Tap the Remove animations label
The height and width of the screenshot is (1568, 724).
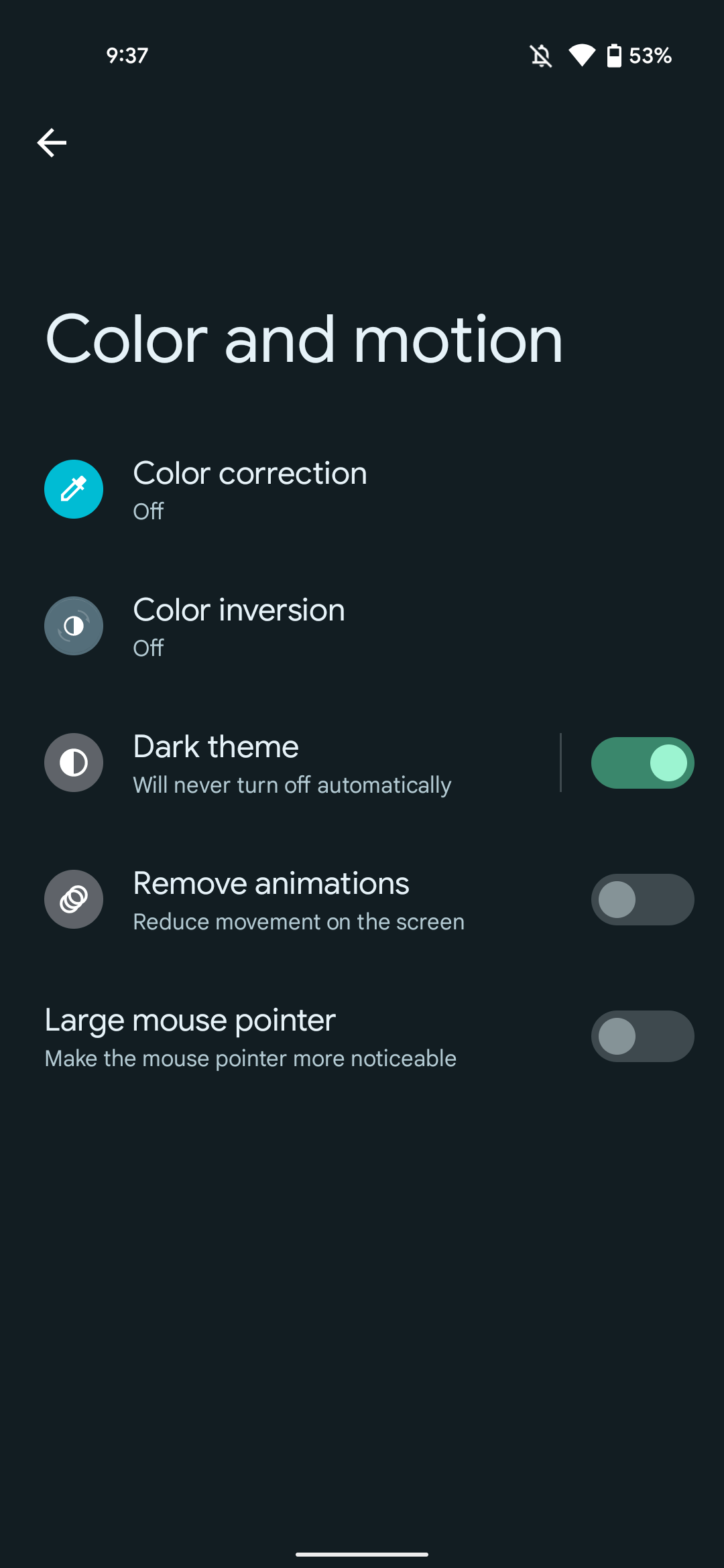click(x=271, y=883)
